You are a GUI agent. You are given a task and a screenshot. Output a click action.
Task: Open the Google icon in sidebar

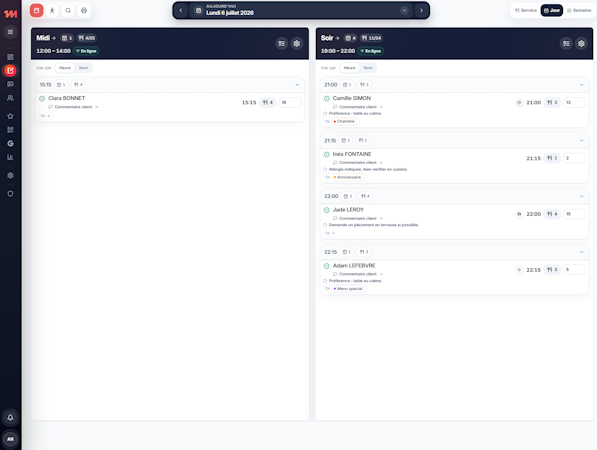pos(10,144)
